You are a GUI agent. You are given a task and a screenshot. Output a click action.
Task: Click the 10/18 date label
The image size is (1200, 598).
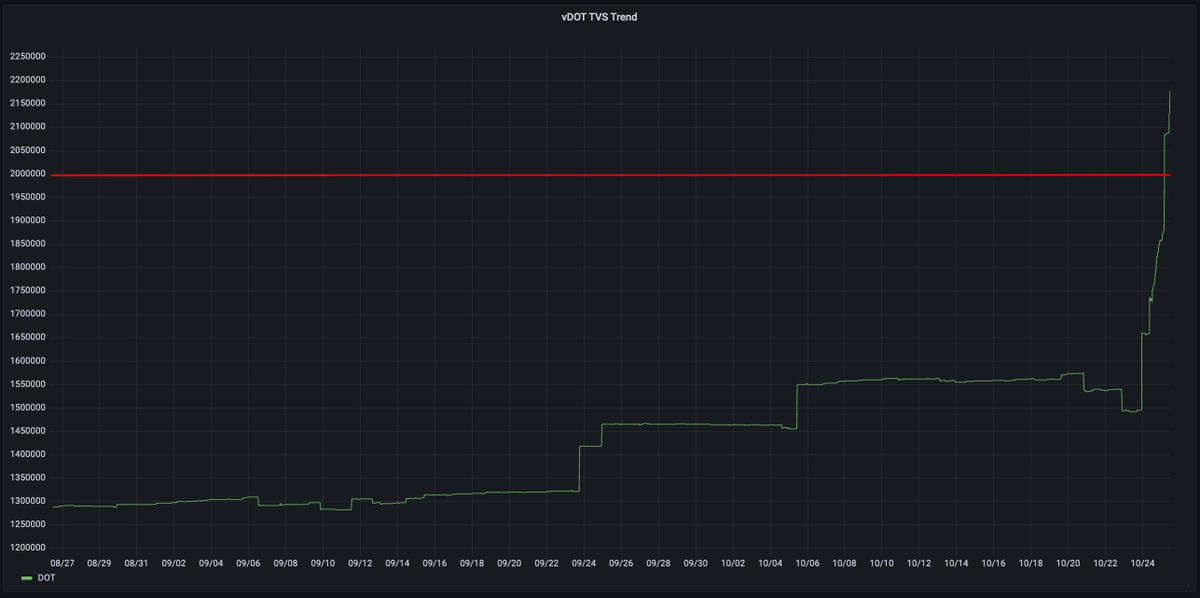click(x=1031, y=563)
